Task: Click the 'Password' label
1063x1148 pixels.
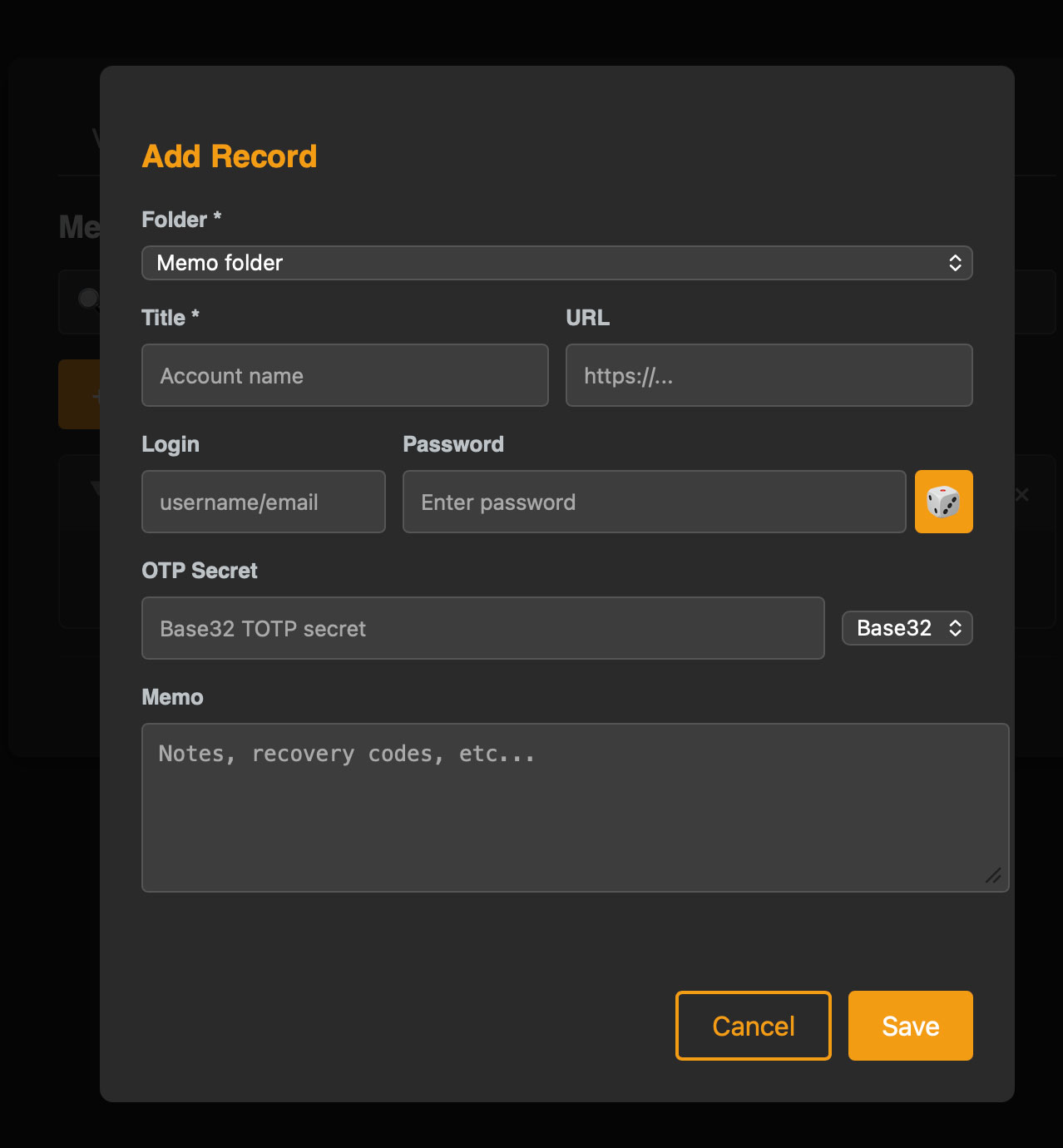Action: [x=453, y=444]
